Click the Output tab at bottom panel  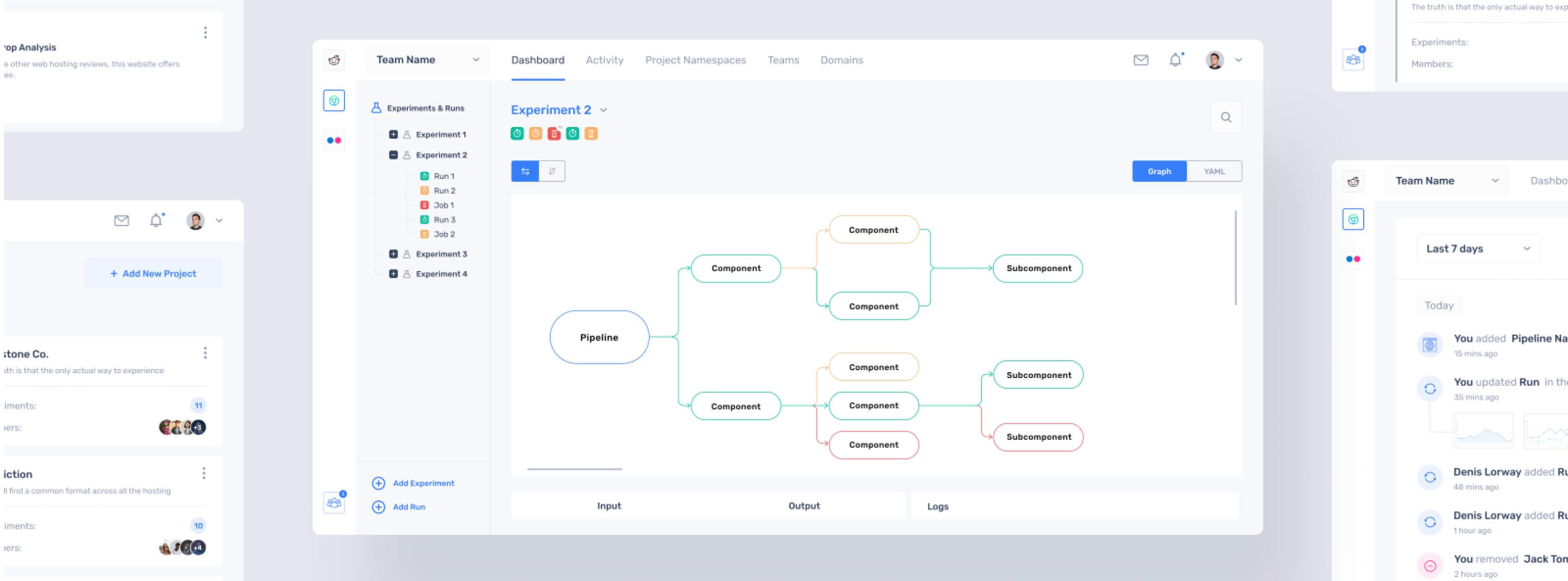804,505
